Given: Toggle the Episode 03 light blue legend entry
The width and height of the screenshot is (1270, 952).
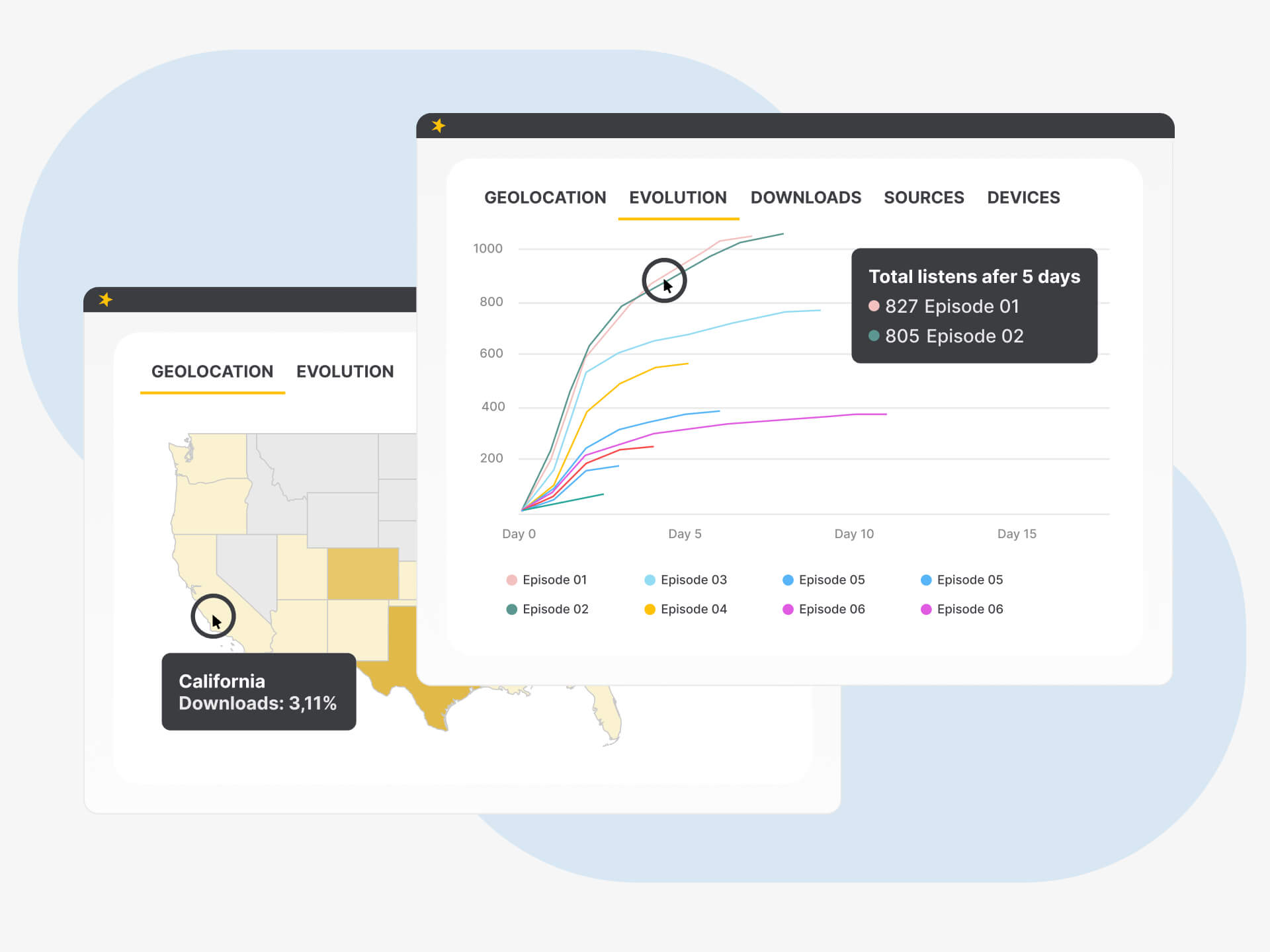Looking at the screenshot, I should pos(685,580).
